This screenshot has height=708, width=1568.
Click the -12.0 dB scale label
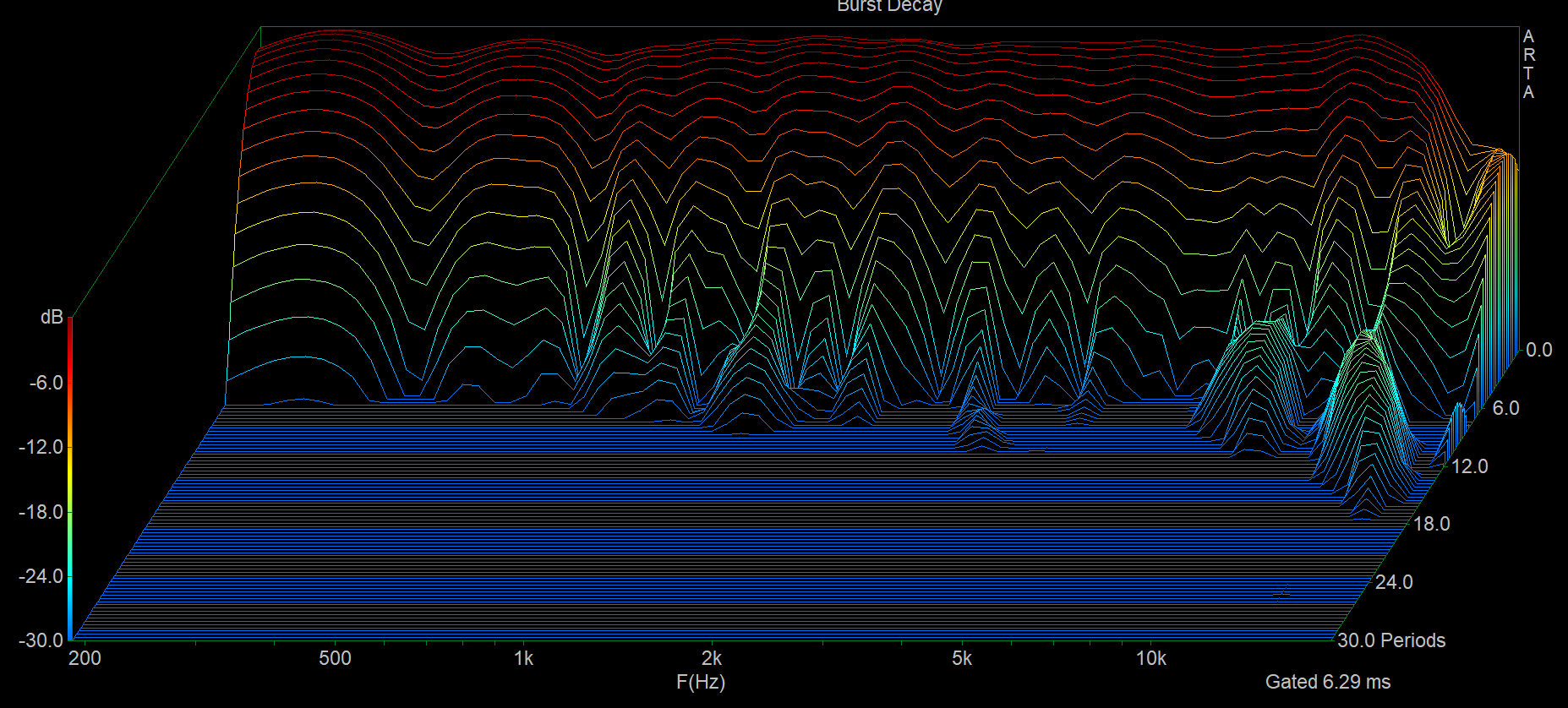tap(41, 447)
